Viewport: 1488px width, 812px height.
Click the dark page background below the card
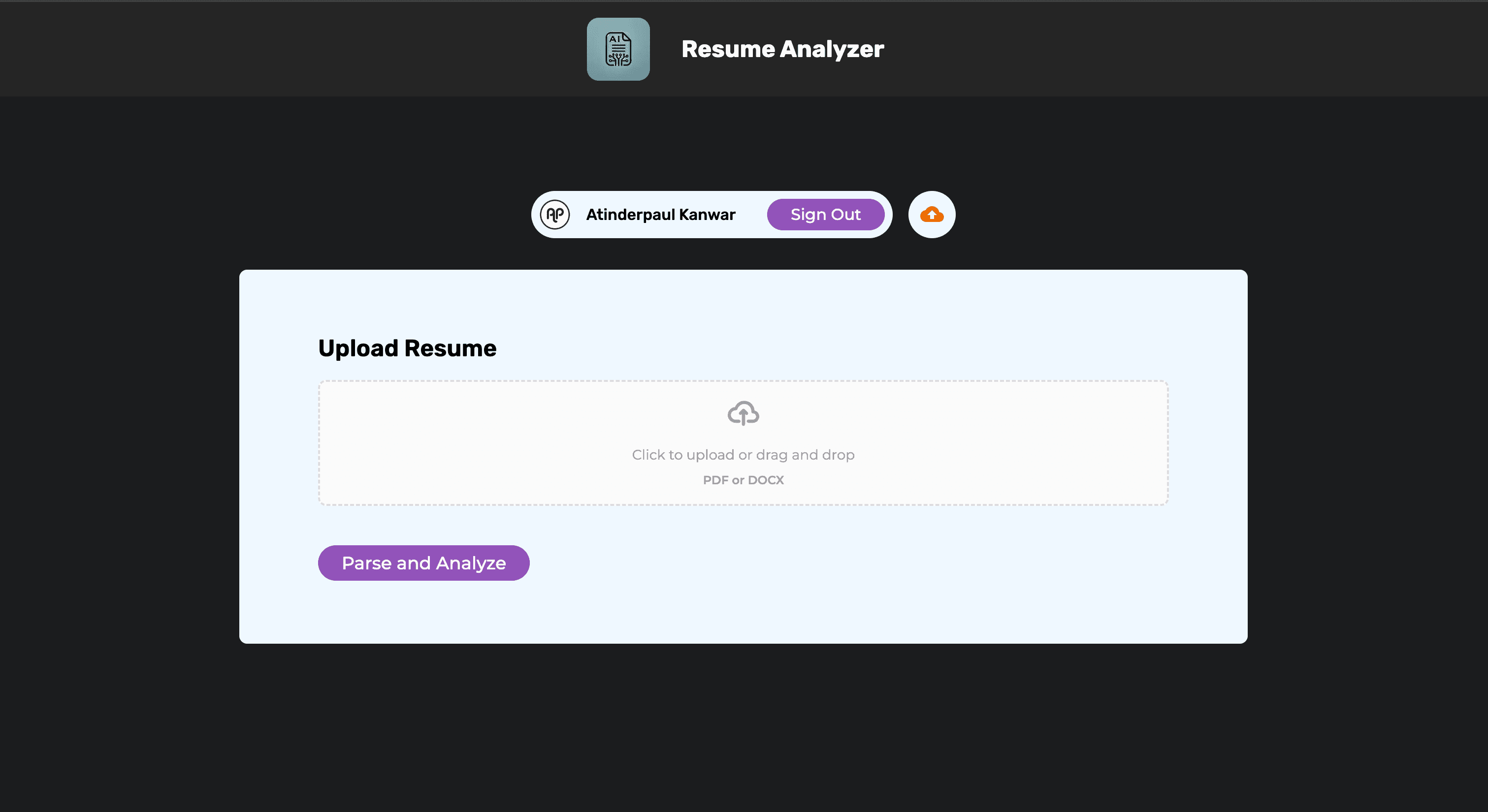tap(743, 728)
